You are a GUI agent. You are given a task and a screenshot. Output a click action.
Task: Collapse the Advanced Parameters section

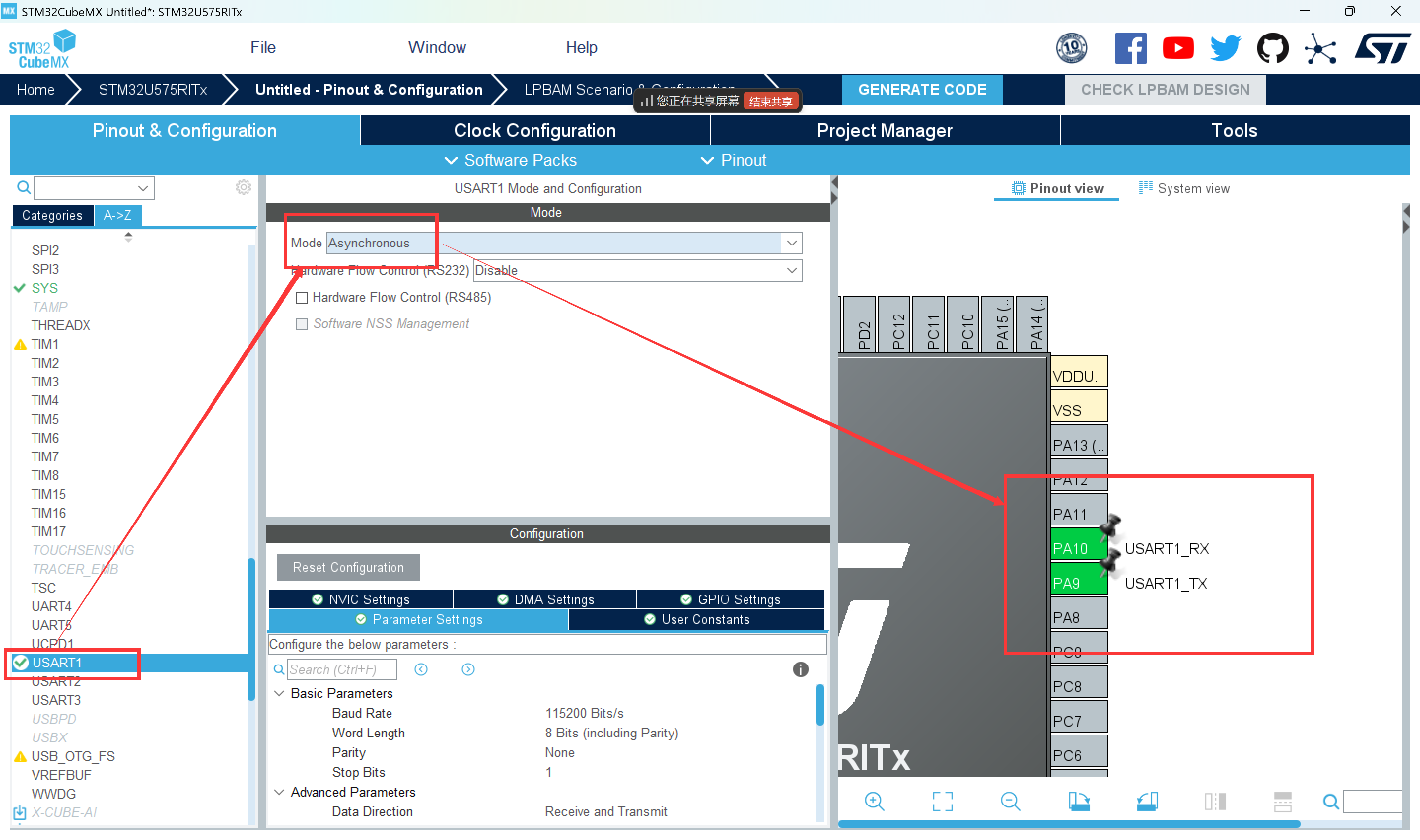pos(279,793)
